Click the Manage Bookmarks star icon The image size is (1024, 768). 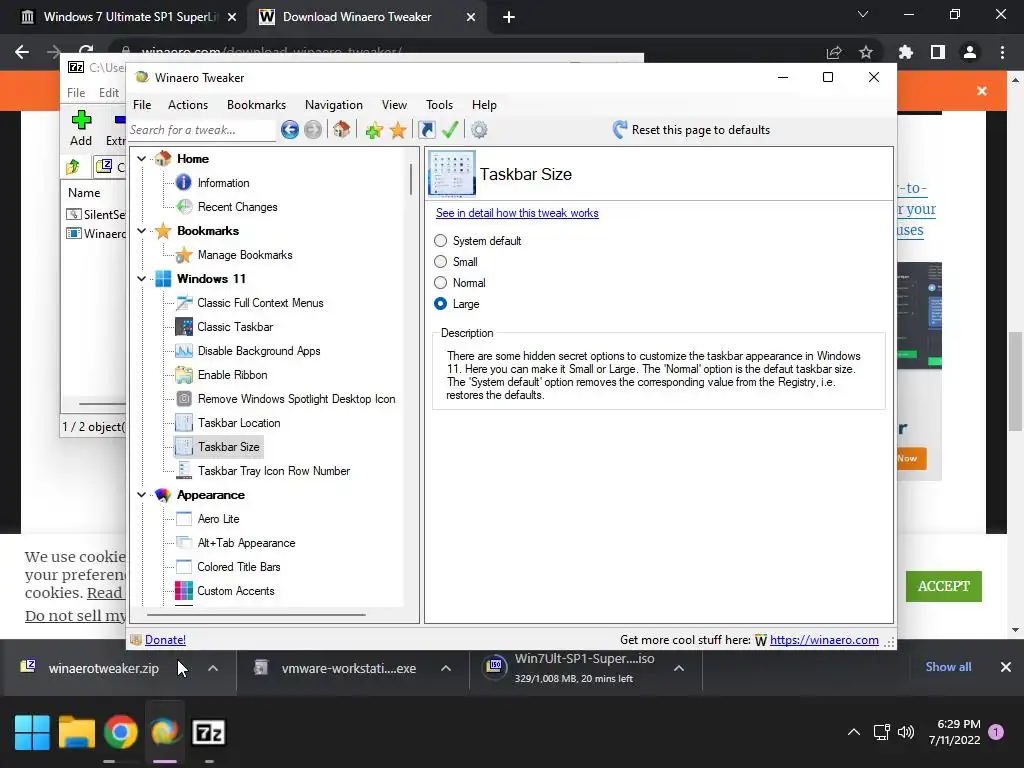pyautogui.click(x=184, y=255)
